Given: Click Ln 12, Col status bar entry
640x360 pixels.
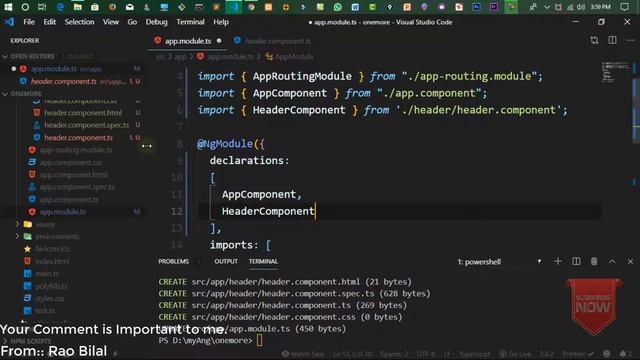Looking at the screenshot, I should (352, 354).
